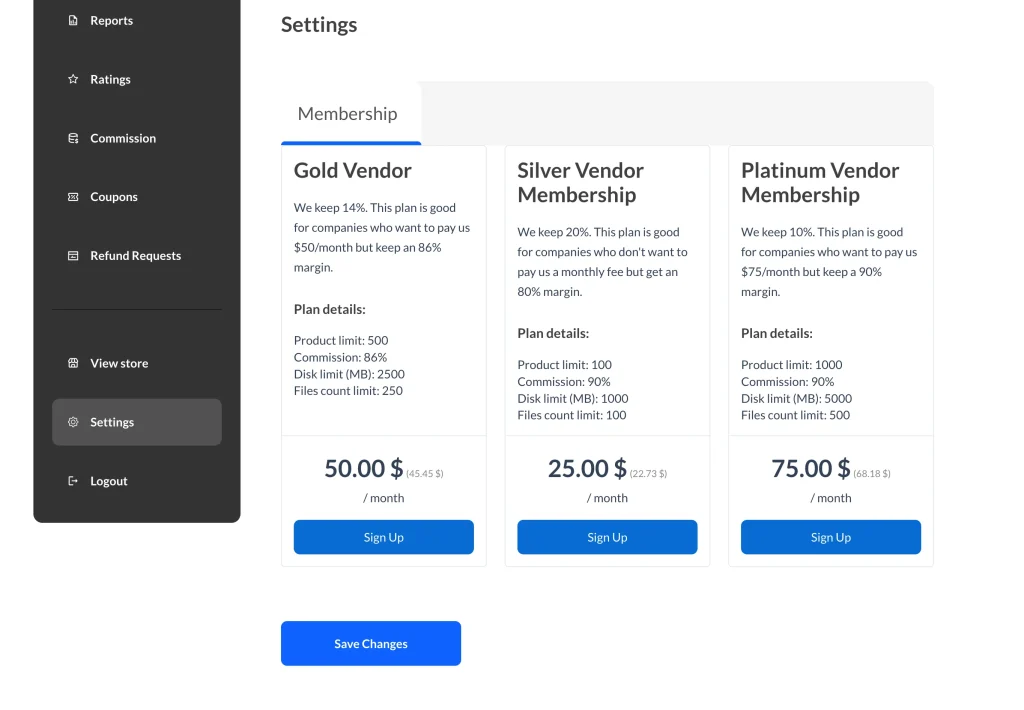Select Refund Requests menu item
The image size is (1024, 710).
136,255
